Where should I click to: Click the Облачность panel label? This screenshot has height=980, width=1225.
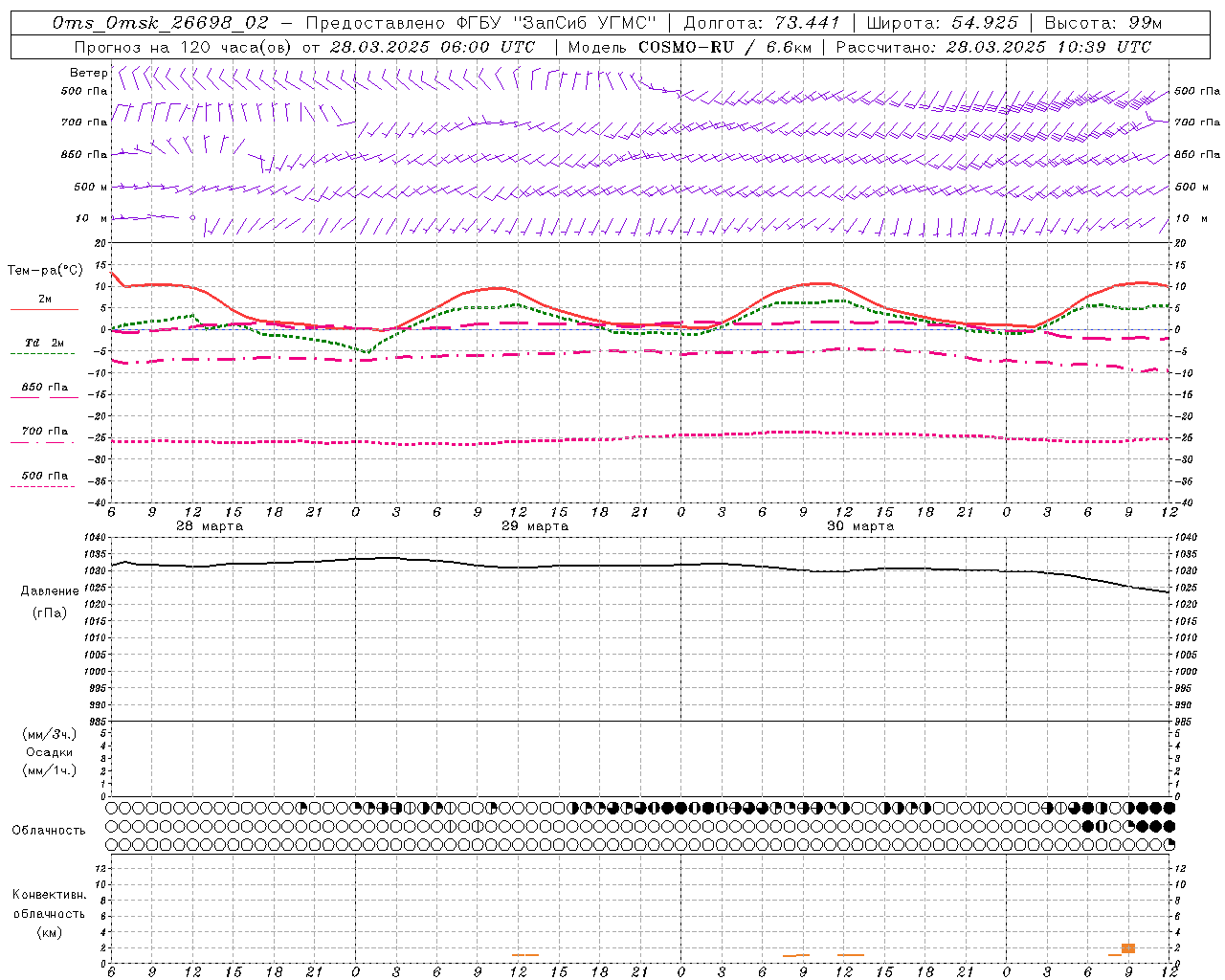point(49,830)
